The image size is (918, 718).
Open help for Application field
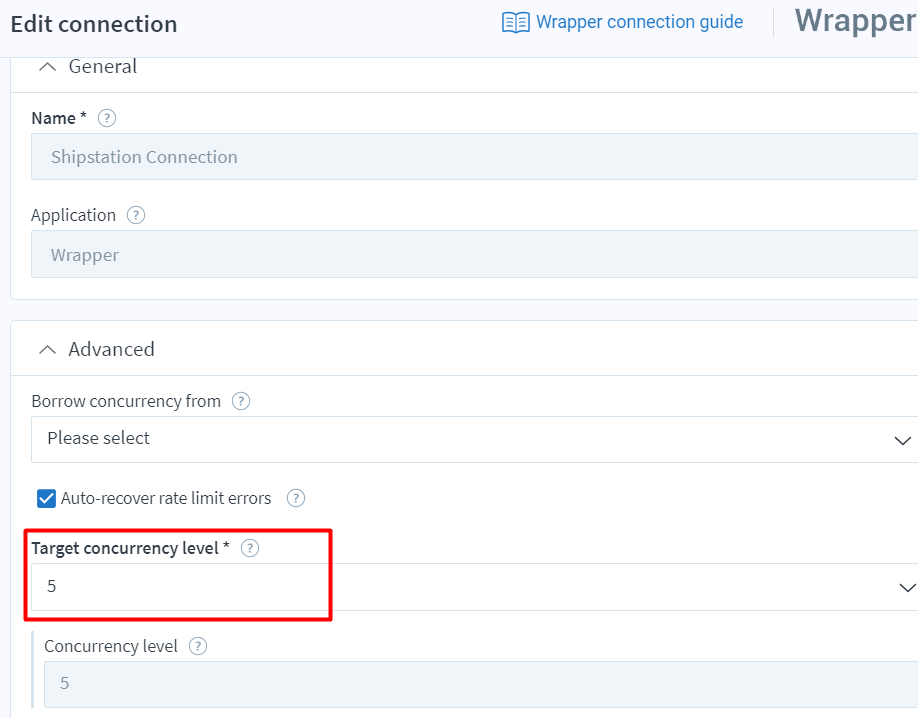point(136,215)
